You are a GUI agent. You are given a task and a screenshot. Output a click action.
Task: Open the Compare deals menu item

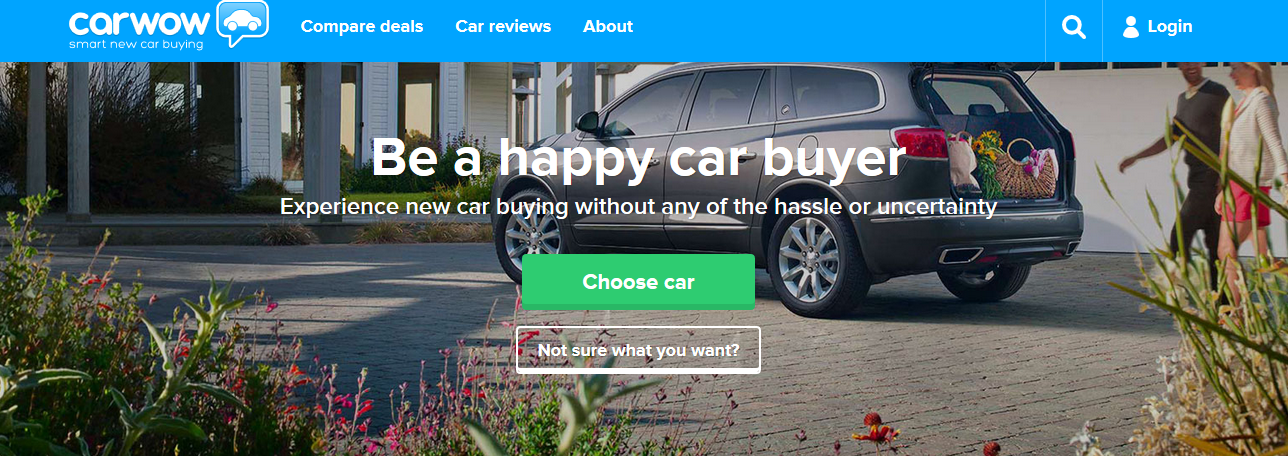click(362, 27)
